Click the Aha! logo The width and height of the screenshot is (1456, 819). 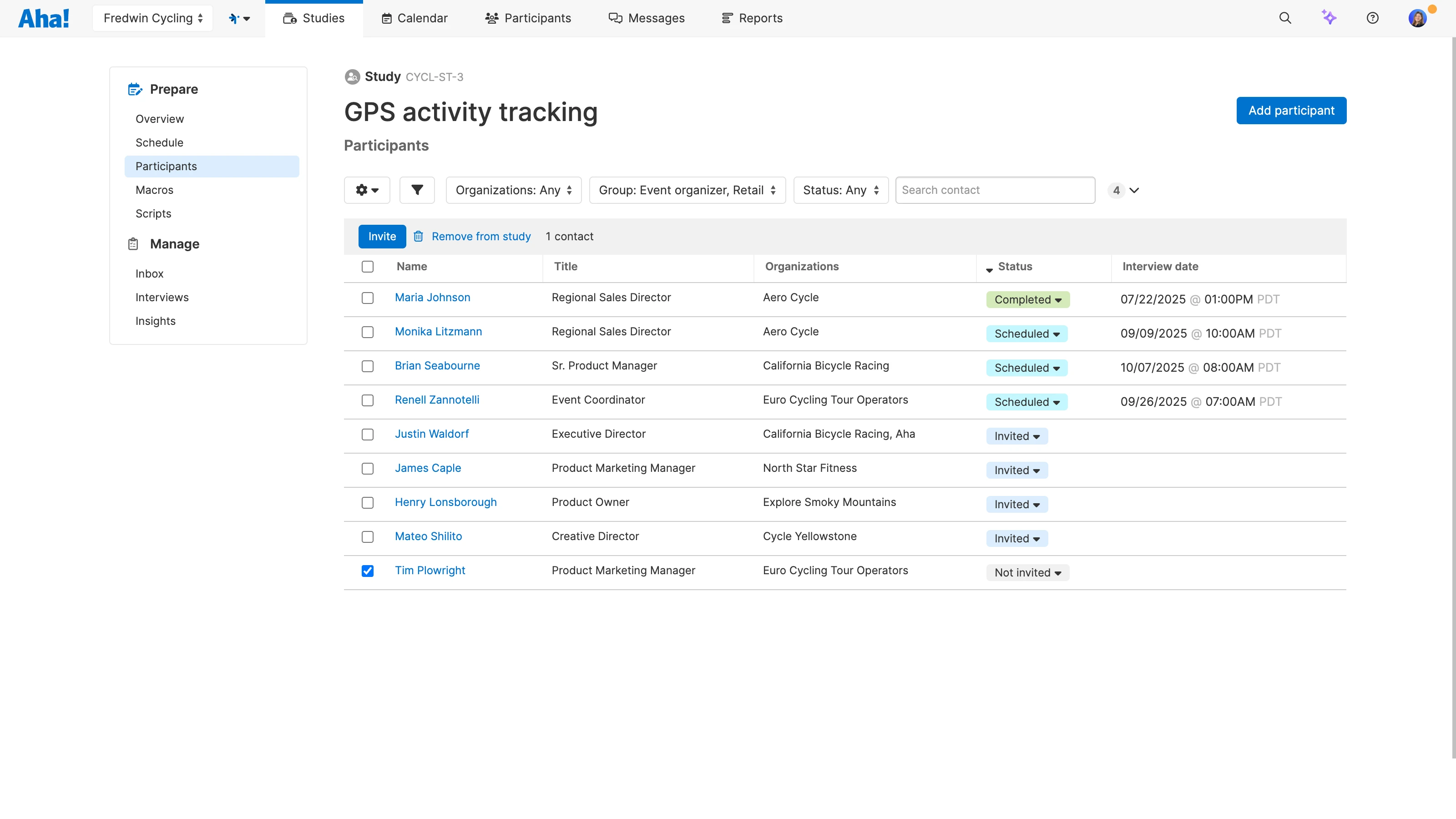pyautogui.click(x=44, y=18)
